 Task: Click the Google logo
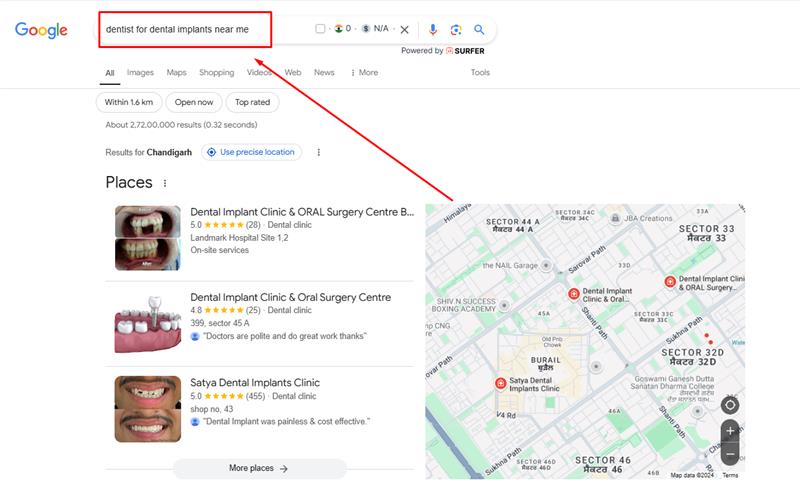click(x=41, y=30)
